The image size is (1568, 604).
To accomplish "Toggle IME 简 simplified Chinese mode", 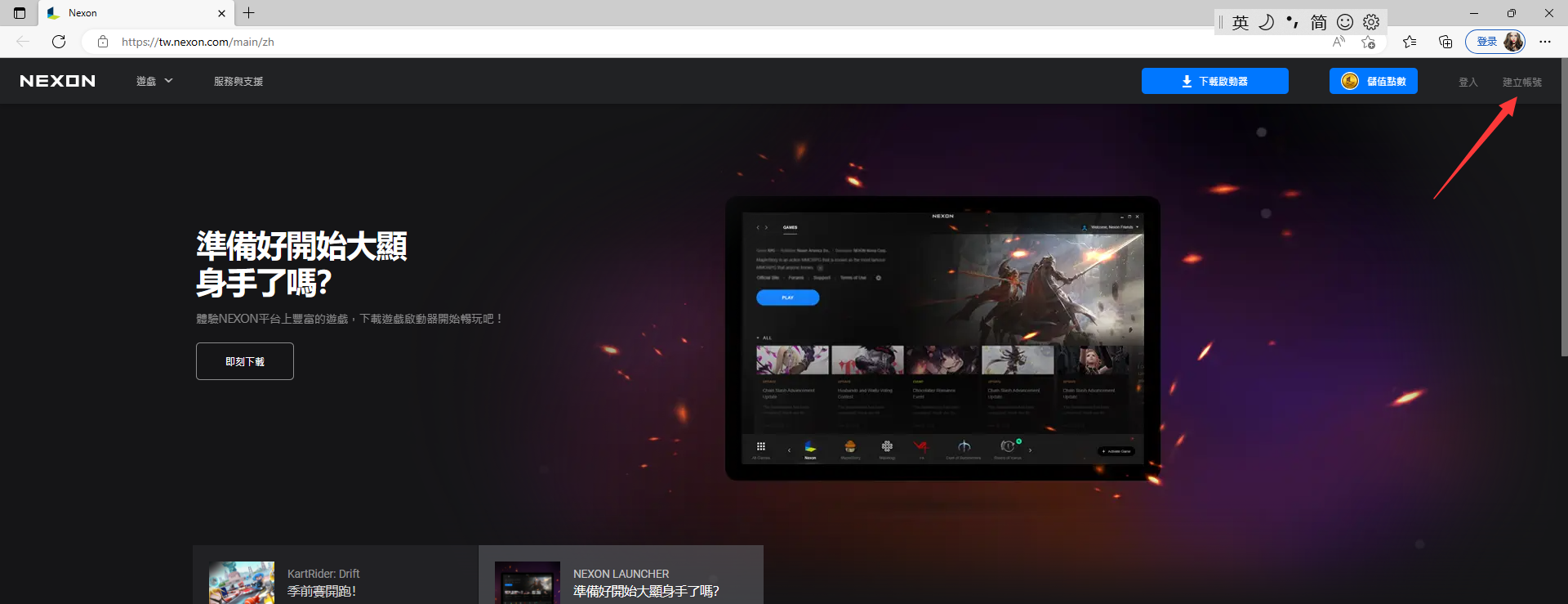I will pos(1319,22).
